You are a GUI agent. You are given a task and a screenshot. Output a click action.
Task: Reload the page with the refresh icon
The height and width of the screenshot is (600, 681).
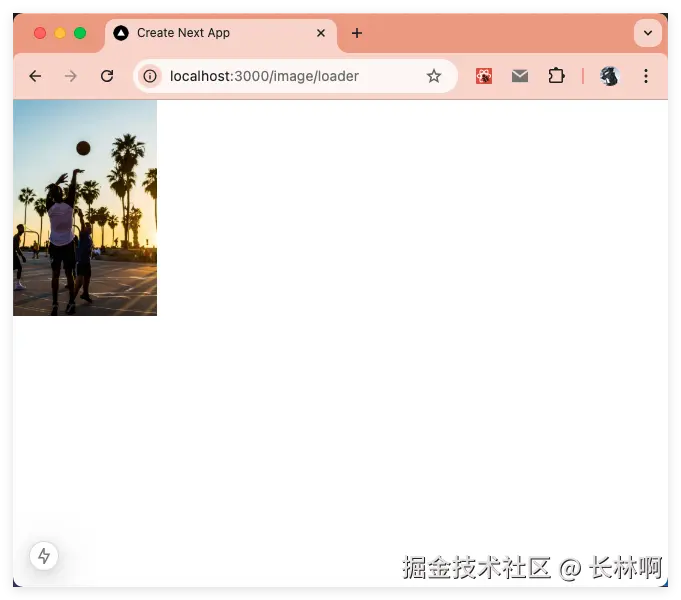click(107, 76)
